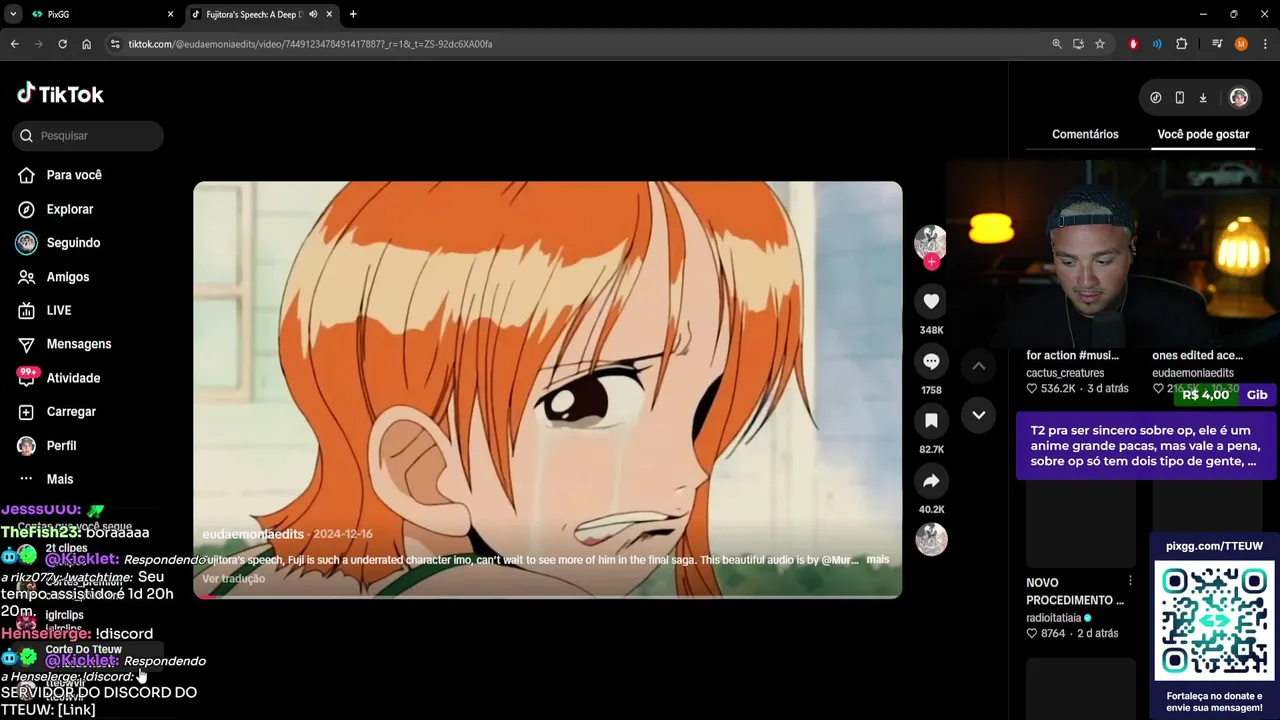Click zoom magnifier in address bar

coord(1057,44)
